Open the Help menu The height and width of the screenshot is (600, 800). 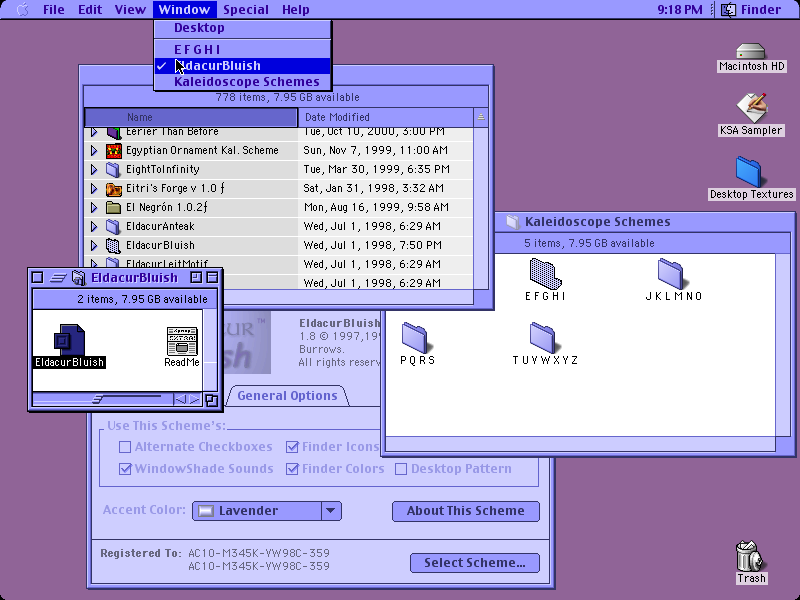(295, 10)
